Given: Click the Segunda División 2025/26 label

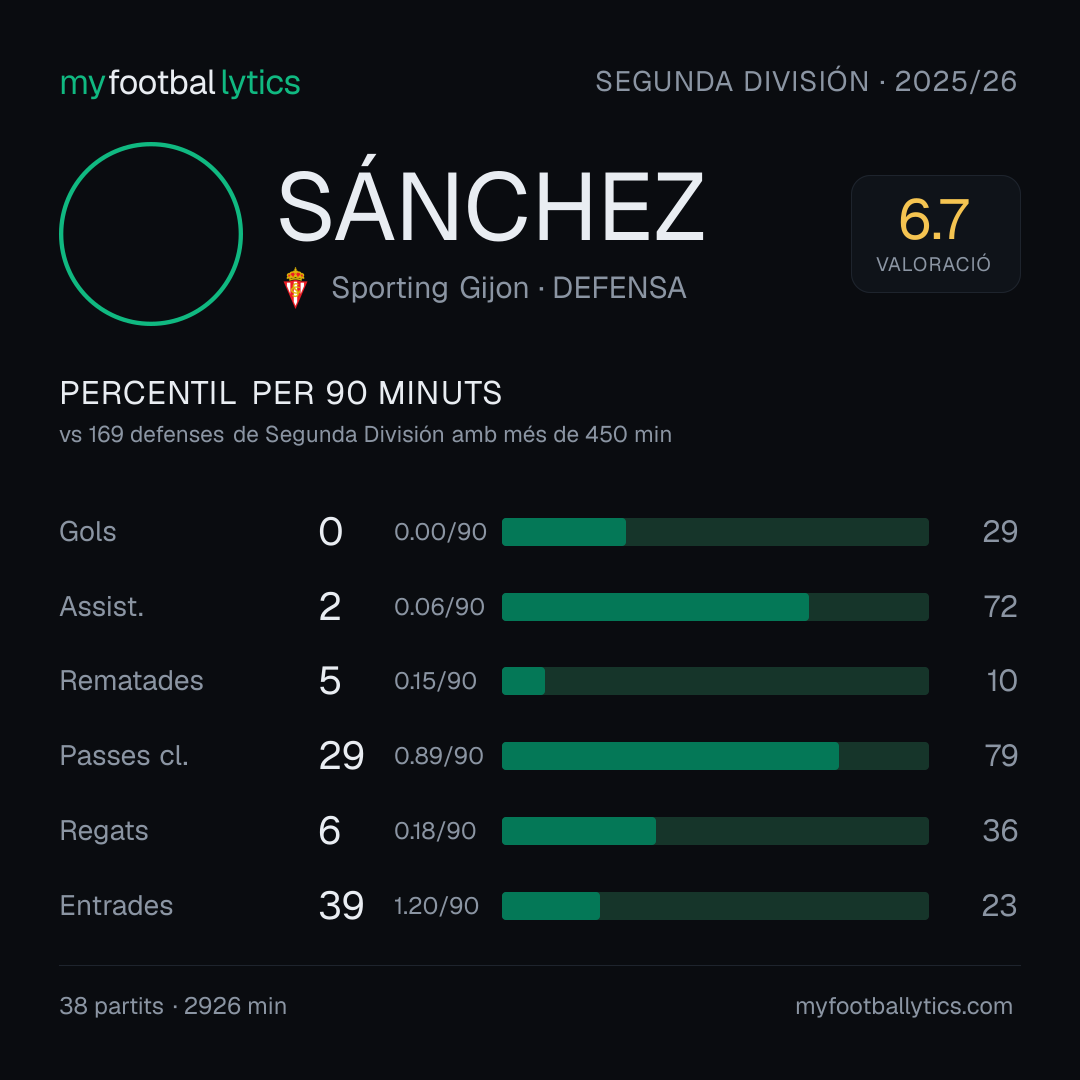Looking at the screenshot, I should click(x=806, y=81).
